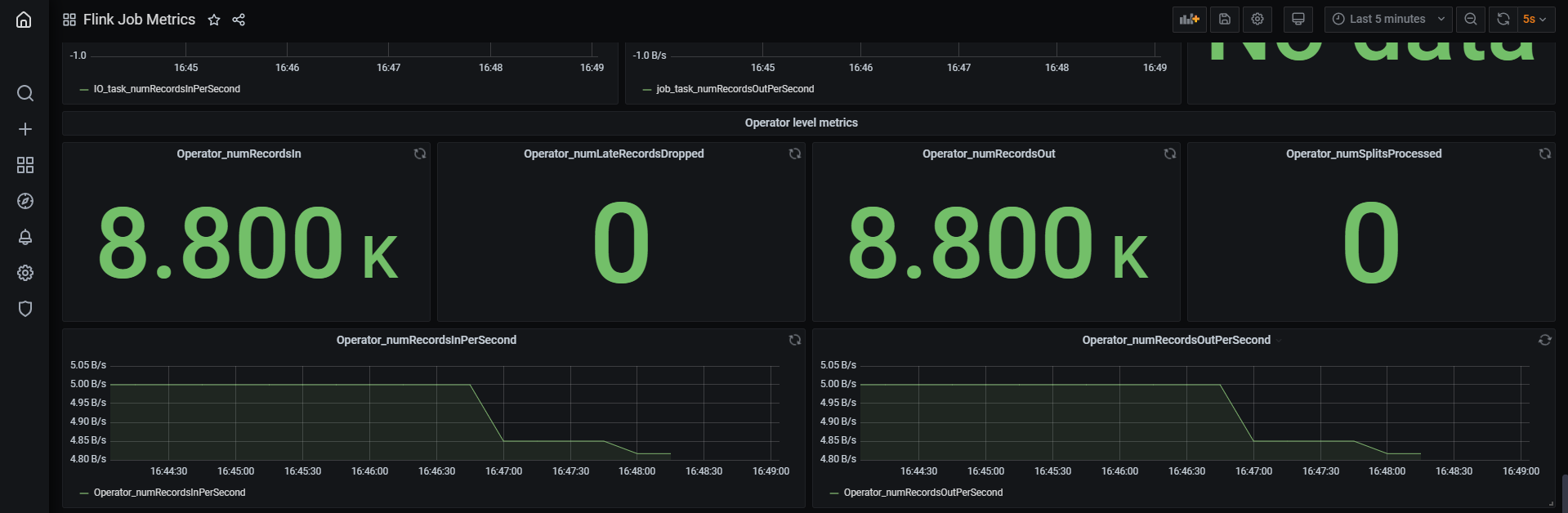The image size is (1568, 513).
Task: Open Operator_numRecordsInPerSecond panel title menu
Action: [427, 340]
